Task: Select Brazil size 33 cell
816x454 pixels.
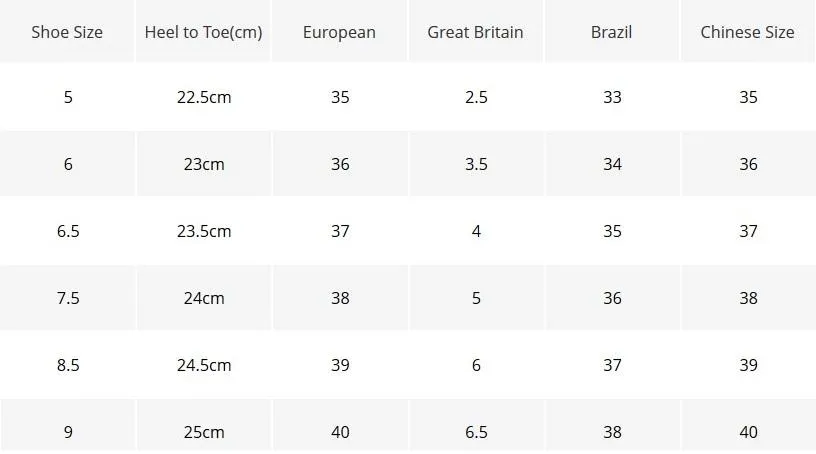Action: 612,97
